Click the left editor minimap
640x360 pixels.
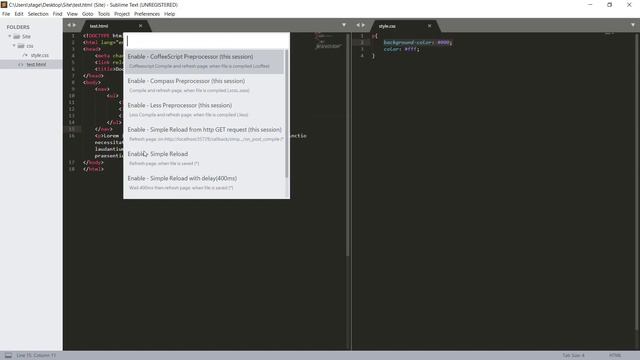(328, 41)
